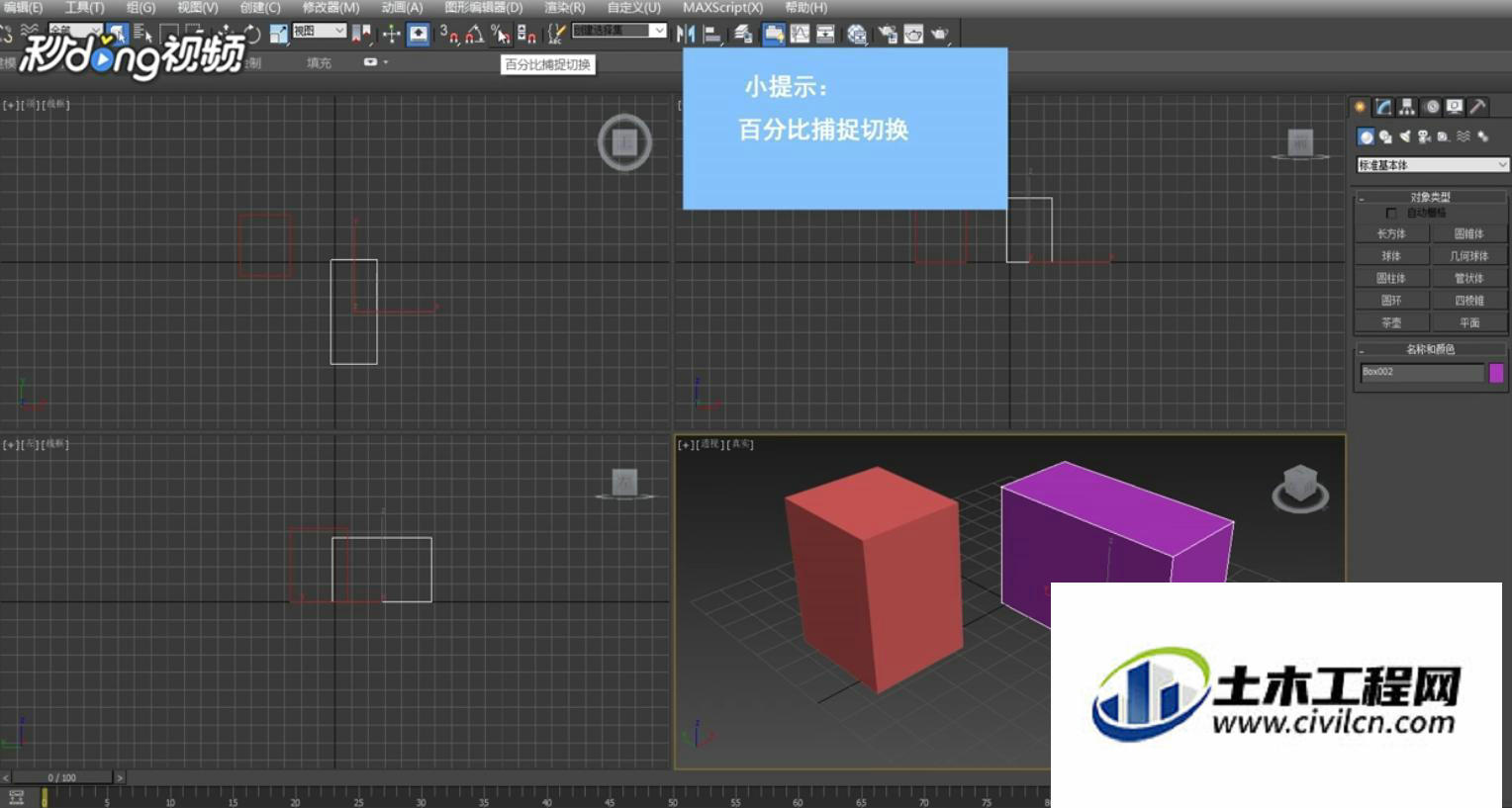Screen dimensions: 1512x808
Task: Select the Cameras category icon
Action: coord(1424,136)
